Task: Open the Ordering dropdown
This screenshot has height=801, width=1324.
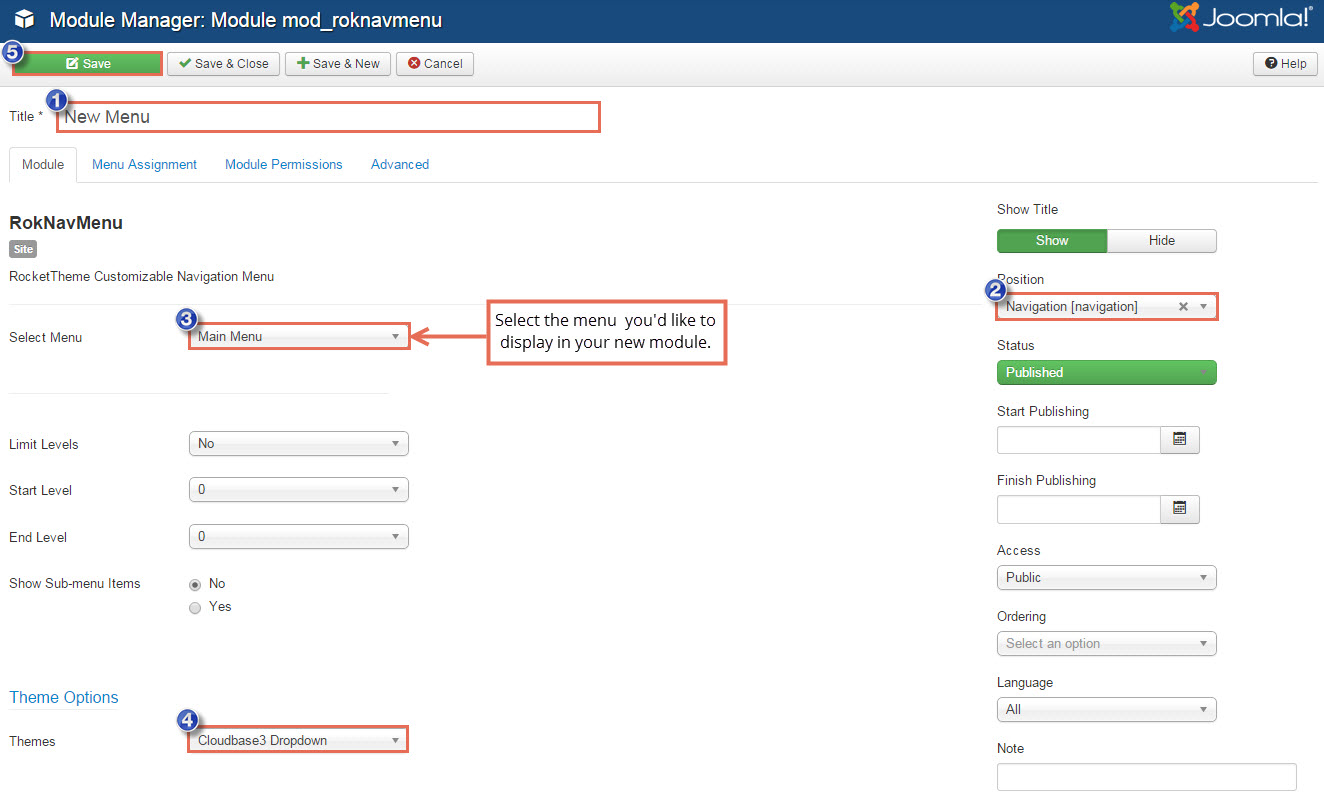Action: pyautogui.click(x=1107, y=644)
